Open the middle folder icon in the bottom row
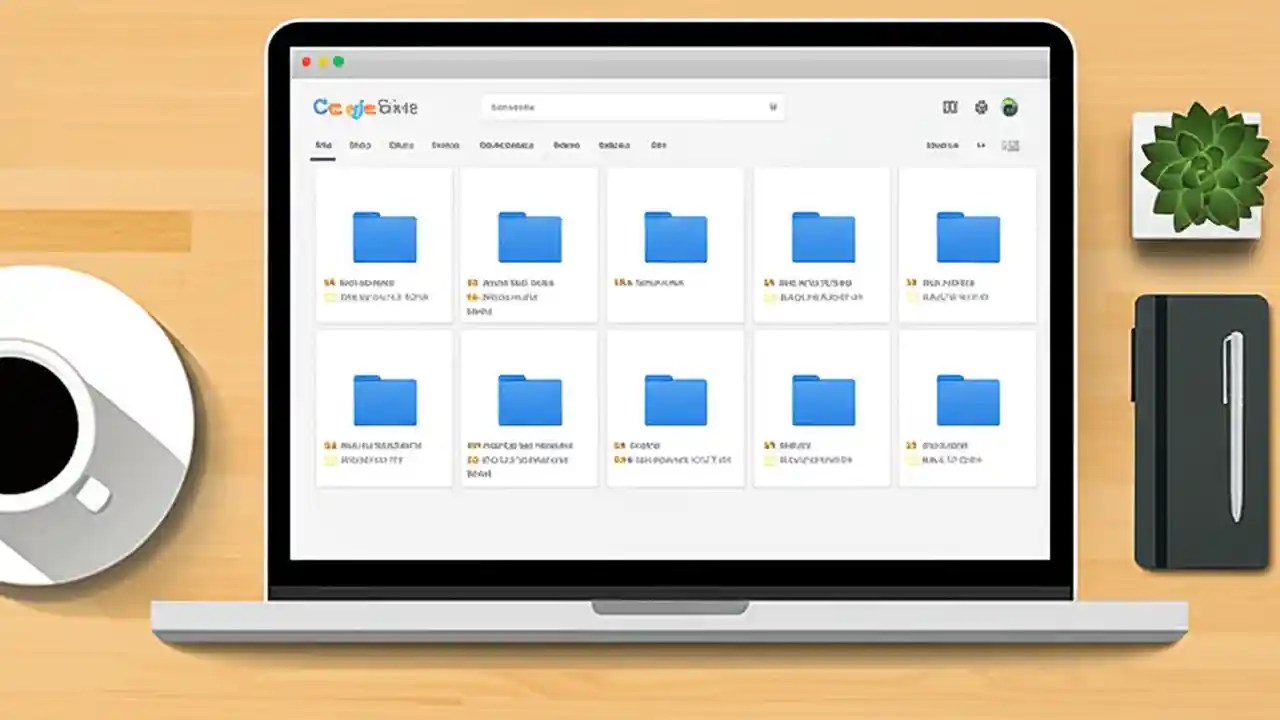 (x=676, y=399)
